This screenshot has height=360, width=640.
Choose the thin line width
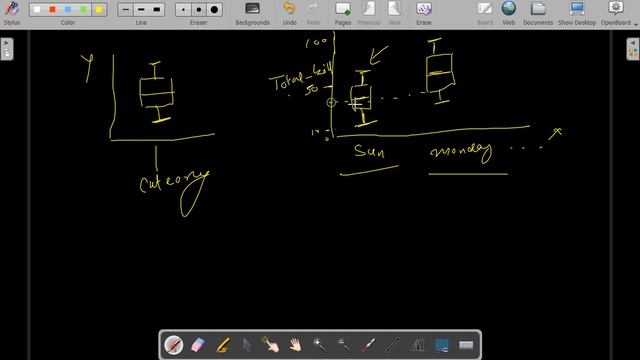tap(125, 9)
